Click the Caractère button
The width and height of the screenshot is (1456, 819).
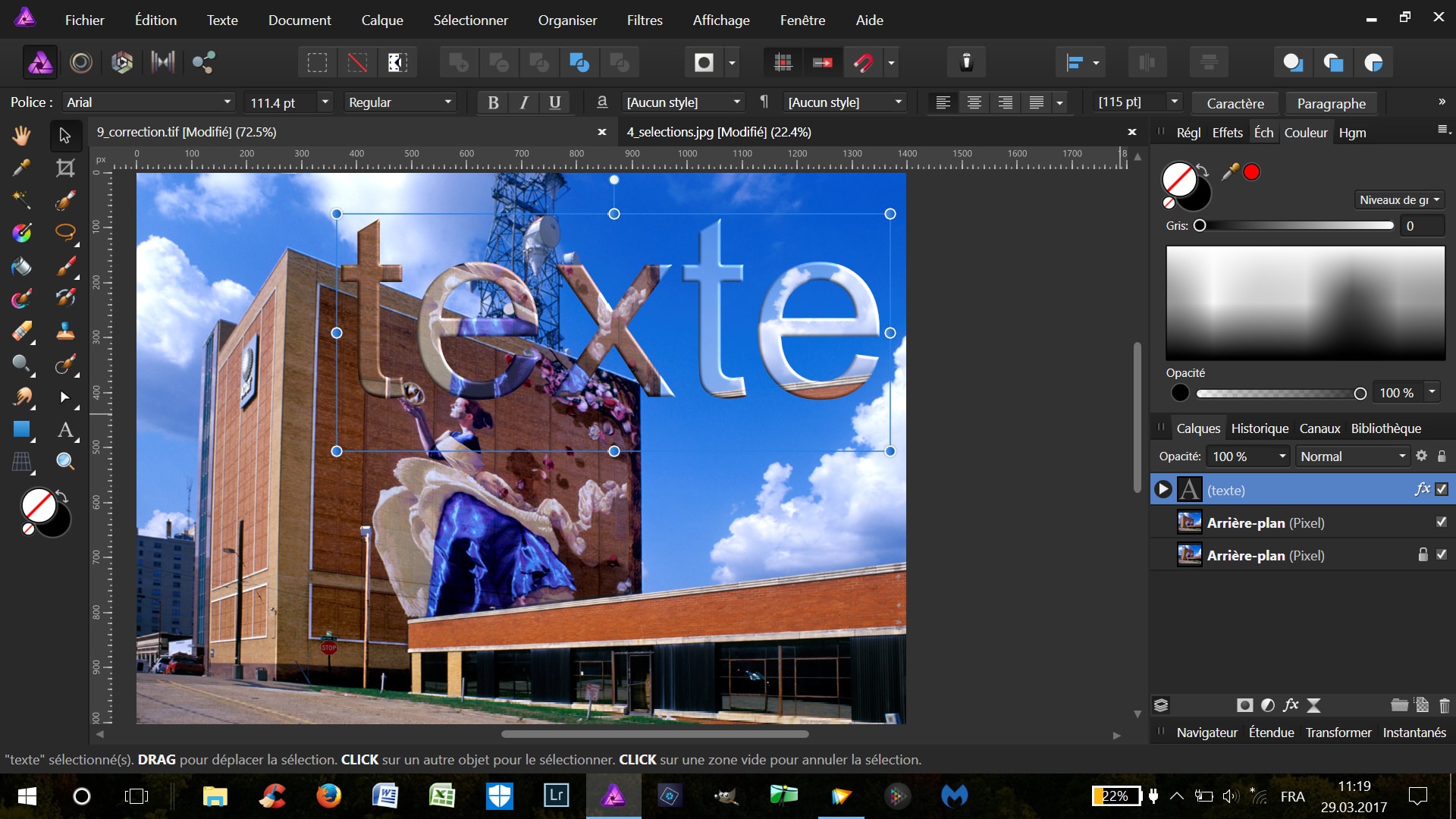1235,103
